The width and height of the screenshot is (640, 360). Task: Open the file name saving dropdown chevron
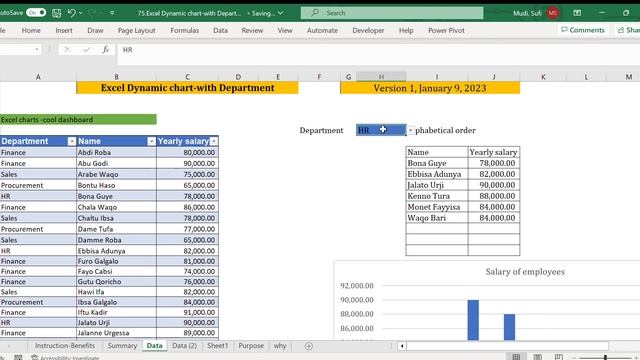(x=281, y=13)
